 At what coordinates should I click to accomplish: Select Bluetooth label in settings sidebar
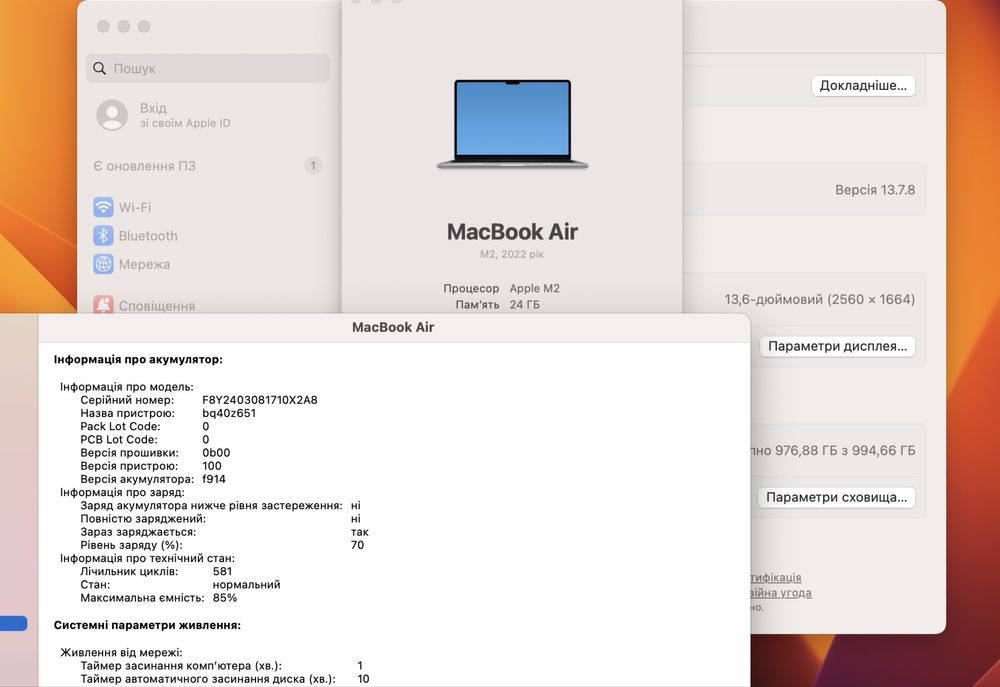(148, 235)
